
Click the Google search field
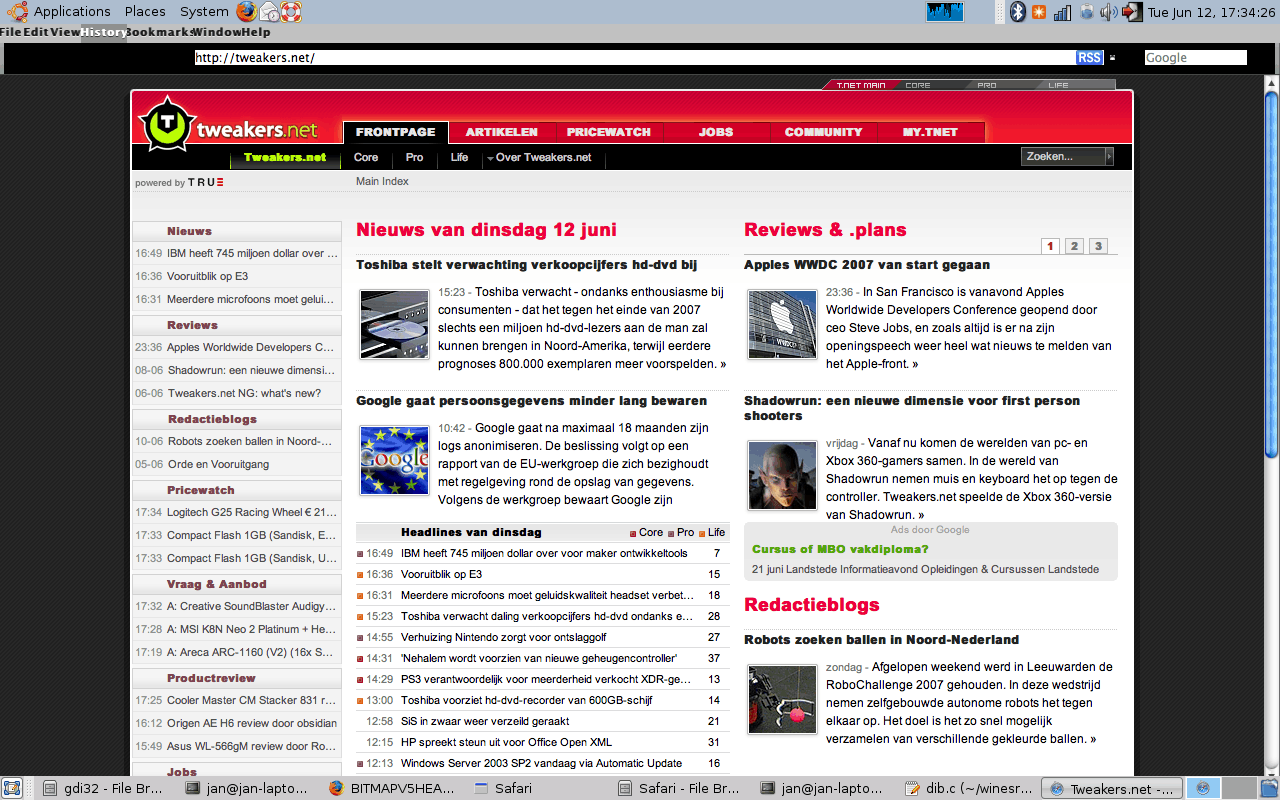1195,58
